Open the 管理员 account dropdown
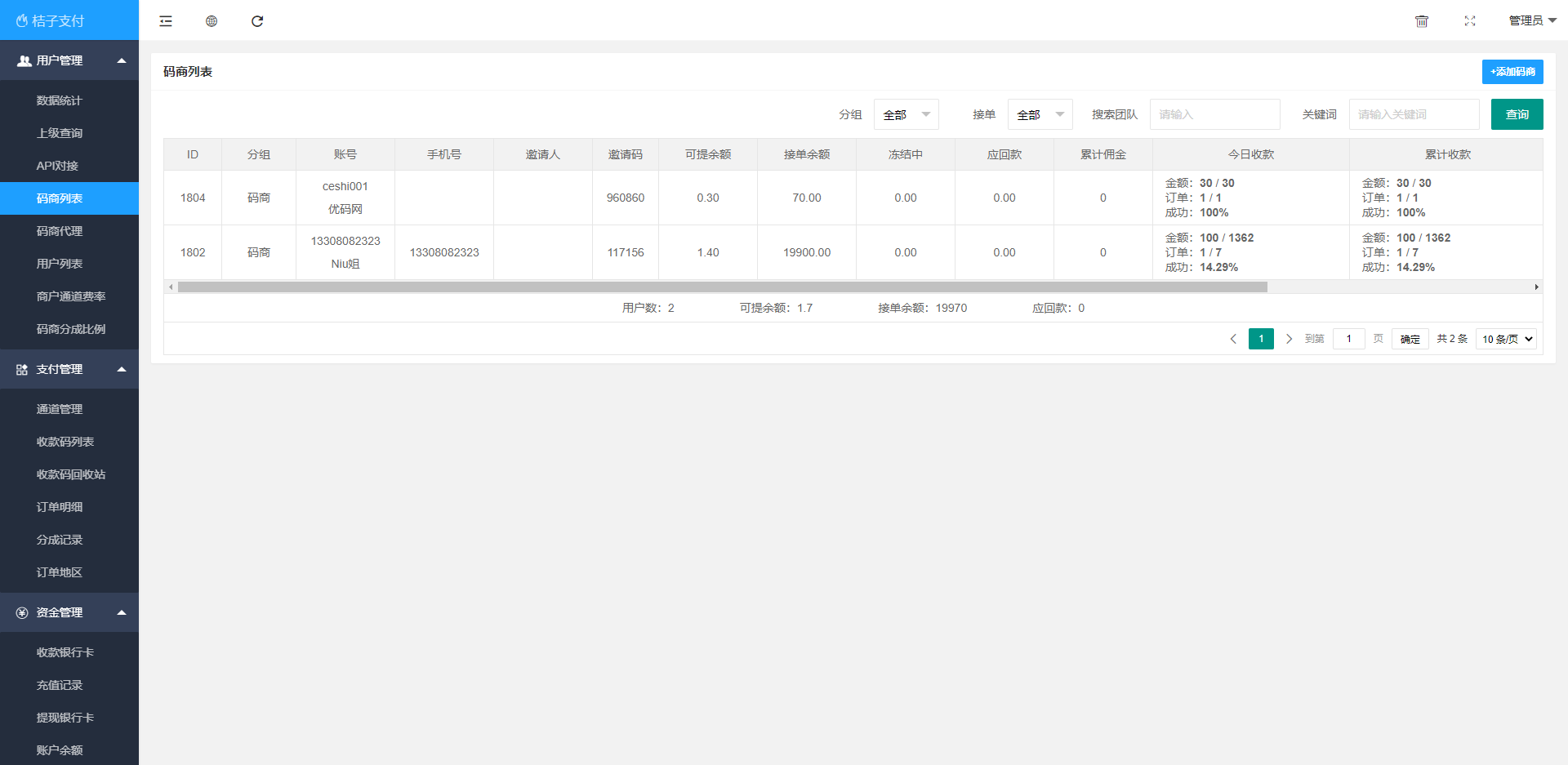1568x765 pixels. [1532, 21]
